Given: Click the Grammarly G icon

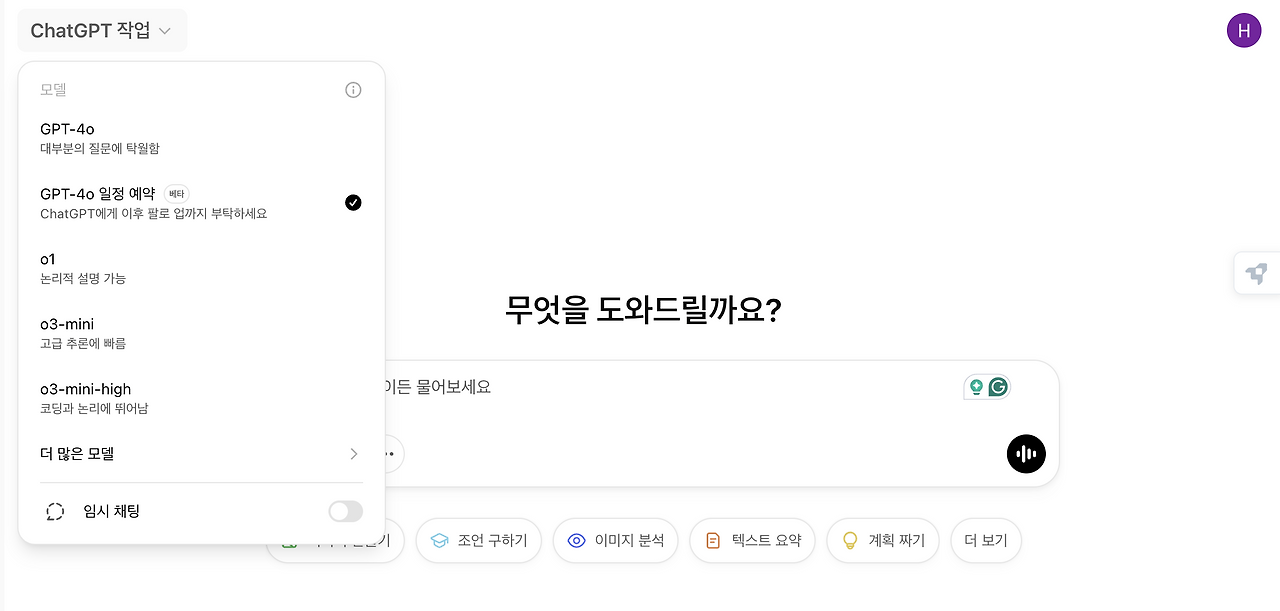Looking at the screenshot, I should (x=998, y=387).
